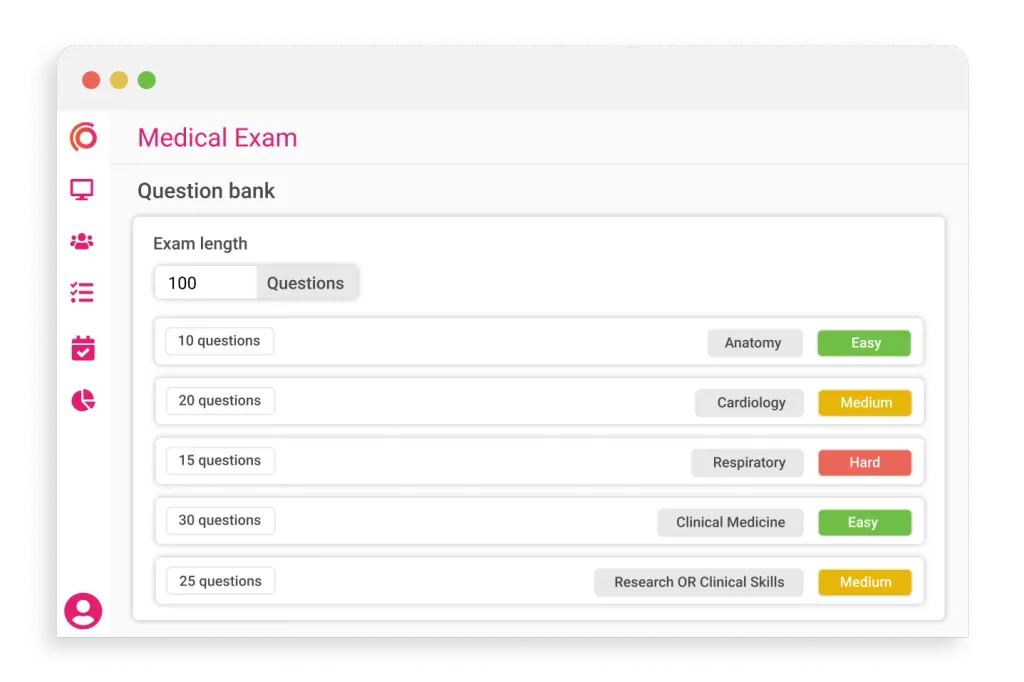Click the 10 questions count field
The image size is (1024, 682).
tap(219, 341)
